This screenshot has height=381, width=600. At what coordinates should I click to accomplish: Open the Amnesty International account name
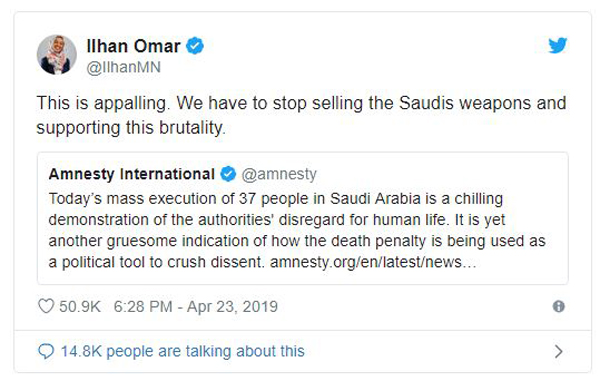click(x=132, y=174)
